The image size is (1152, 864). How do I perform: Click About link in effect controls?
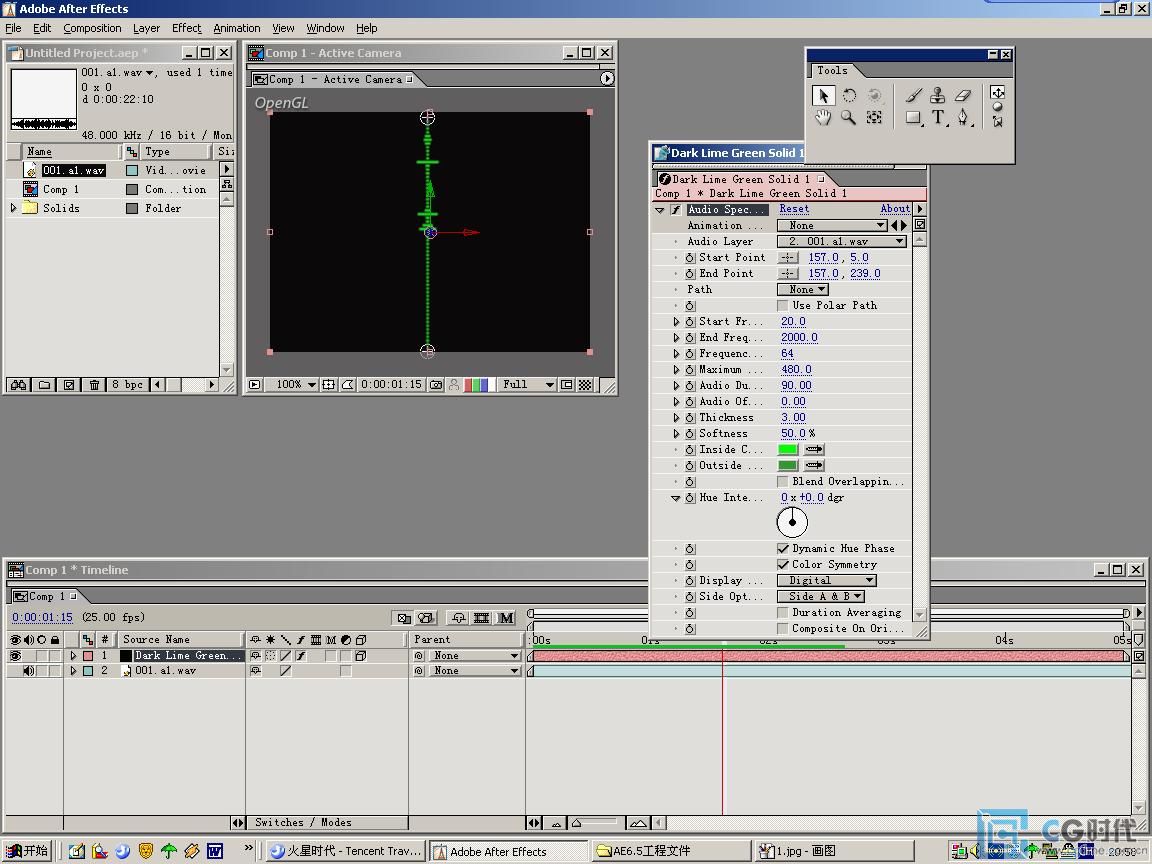point(895,209)
